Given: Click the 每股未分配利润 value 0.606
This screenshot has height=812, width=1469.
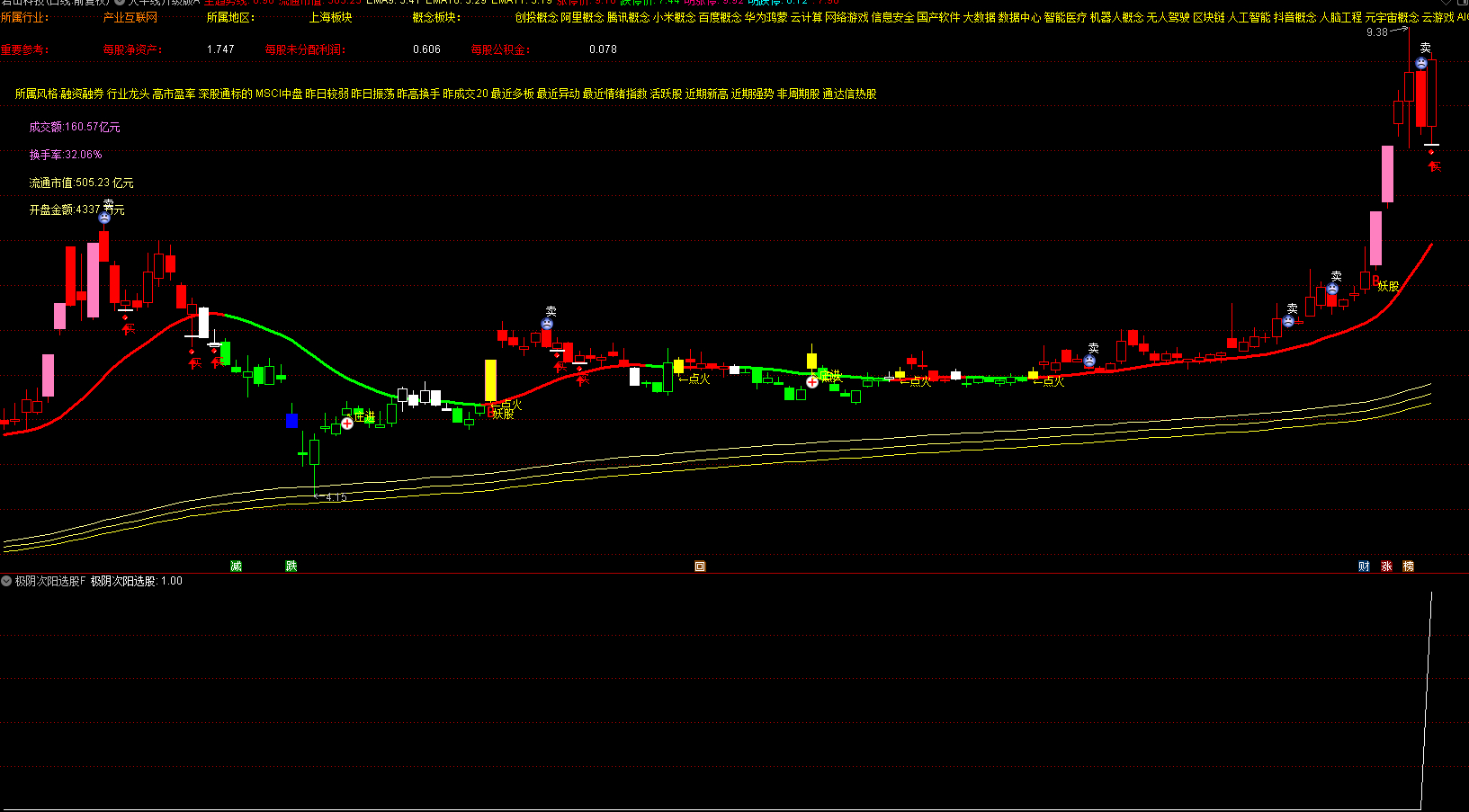Looking at the screenshot, I should [x=426, y=49].
